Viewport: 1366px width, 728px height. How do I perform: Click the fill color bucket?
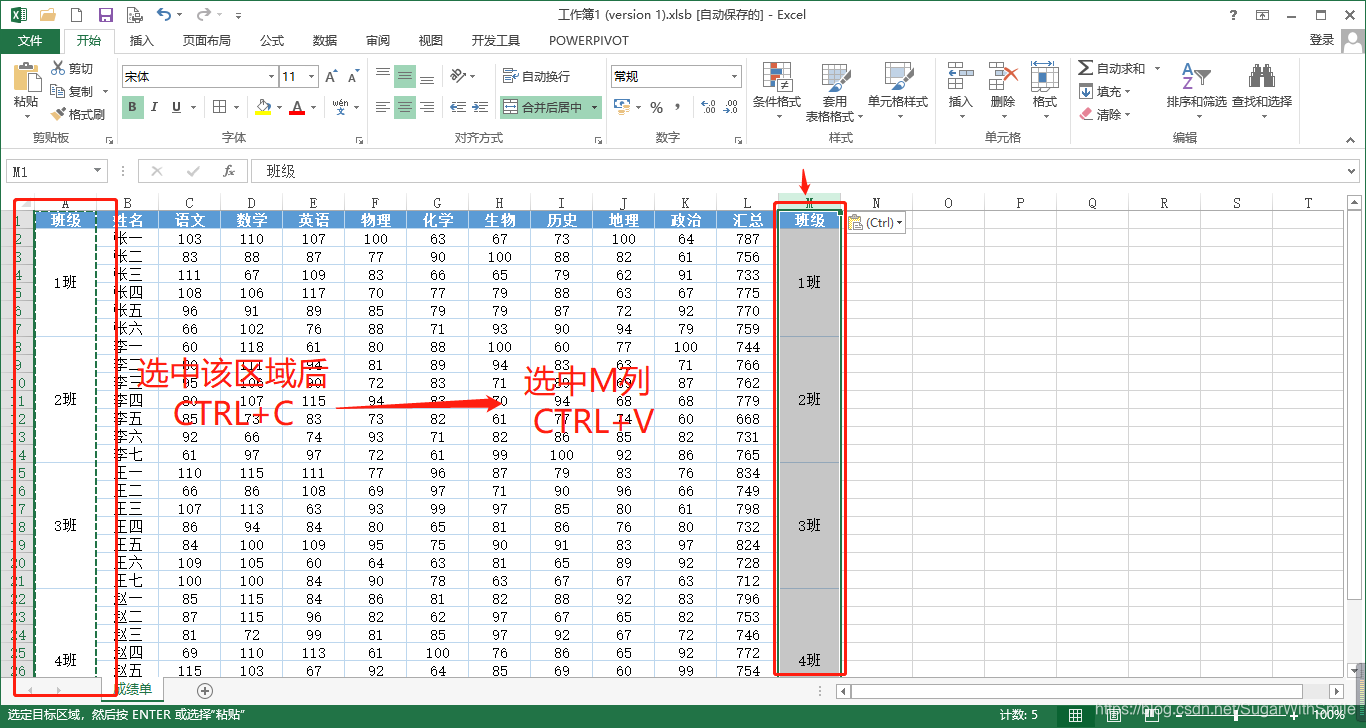tap(263, 107)
